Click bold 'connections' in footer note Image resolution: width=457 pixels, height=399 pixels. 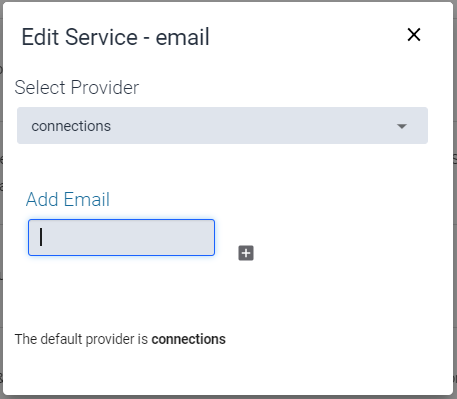[188, 339]
